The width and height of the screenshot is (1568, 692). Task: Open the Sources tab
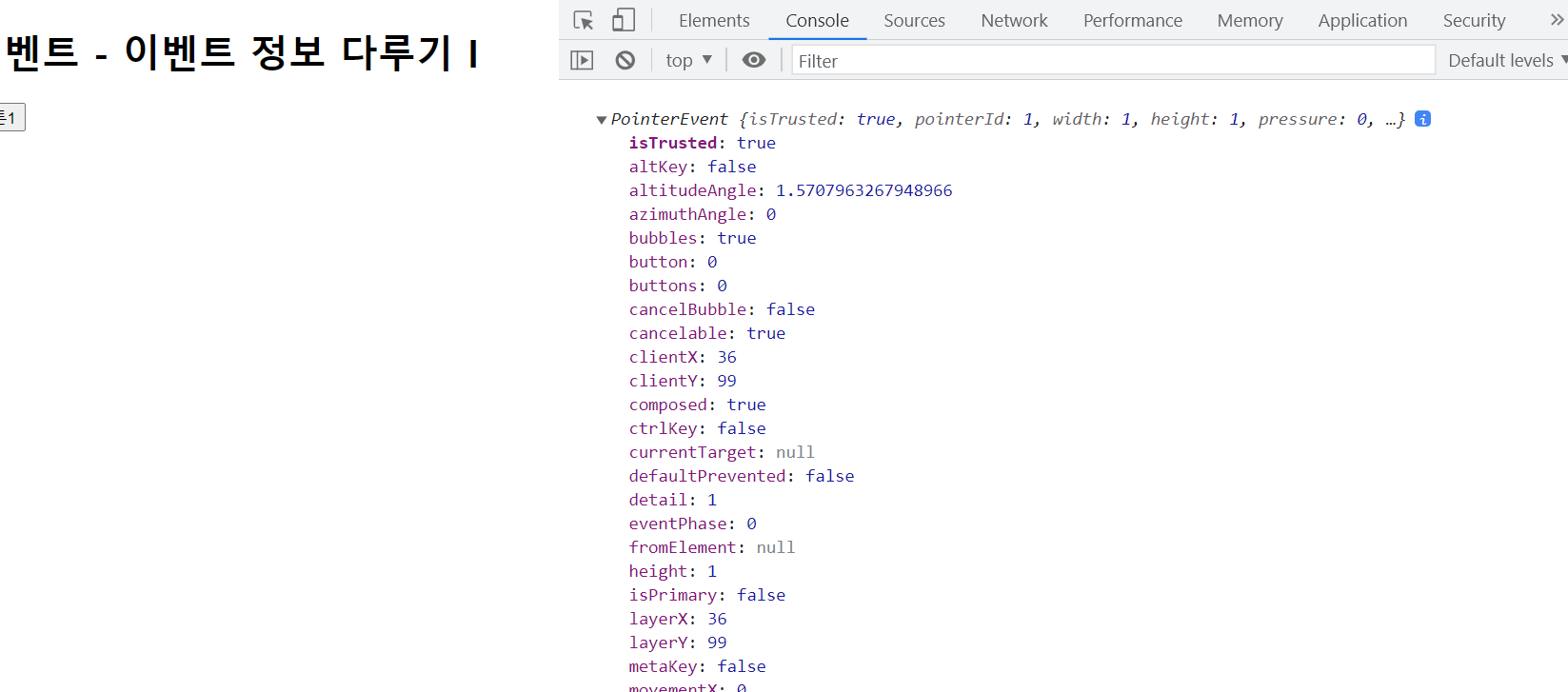coord(914,20)
